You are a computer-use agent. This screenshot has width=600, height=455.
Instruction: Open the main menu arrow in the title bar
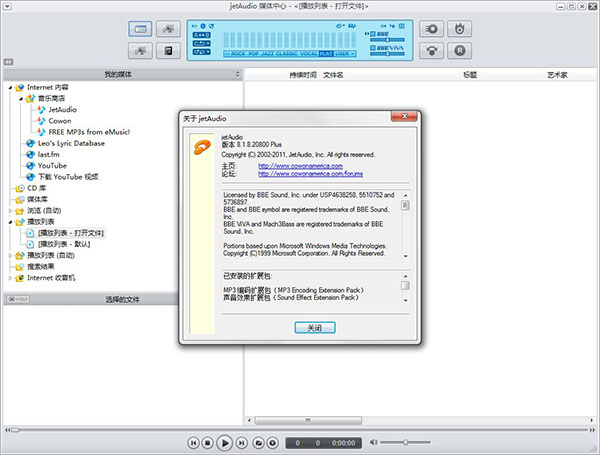(x=7, y=7)
